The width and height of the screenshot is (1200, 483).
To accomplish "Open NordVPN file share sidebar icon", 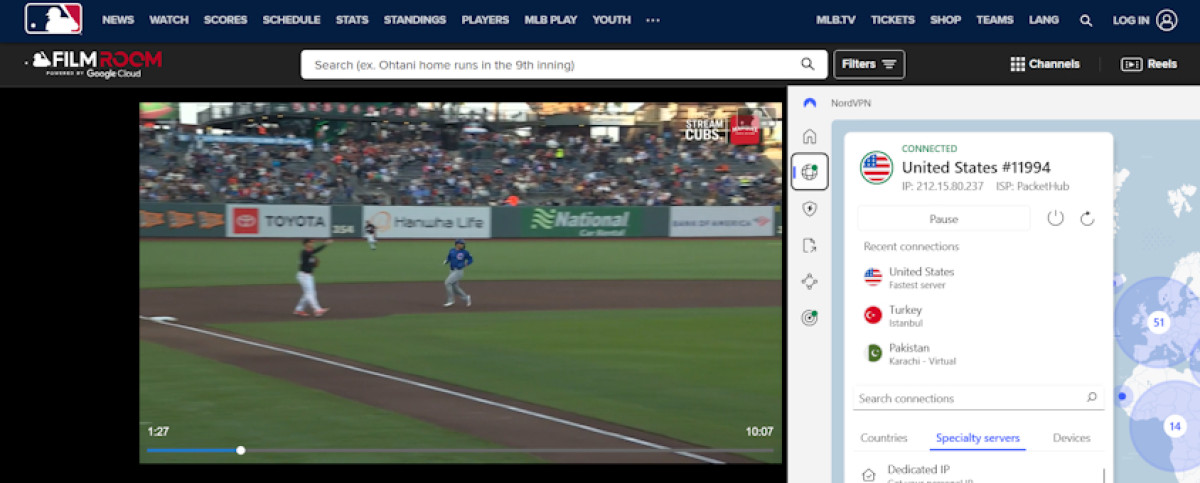I will point(810,245).
